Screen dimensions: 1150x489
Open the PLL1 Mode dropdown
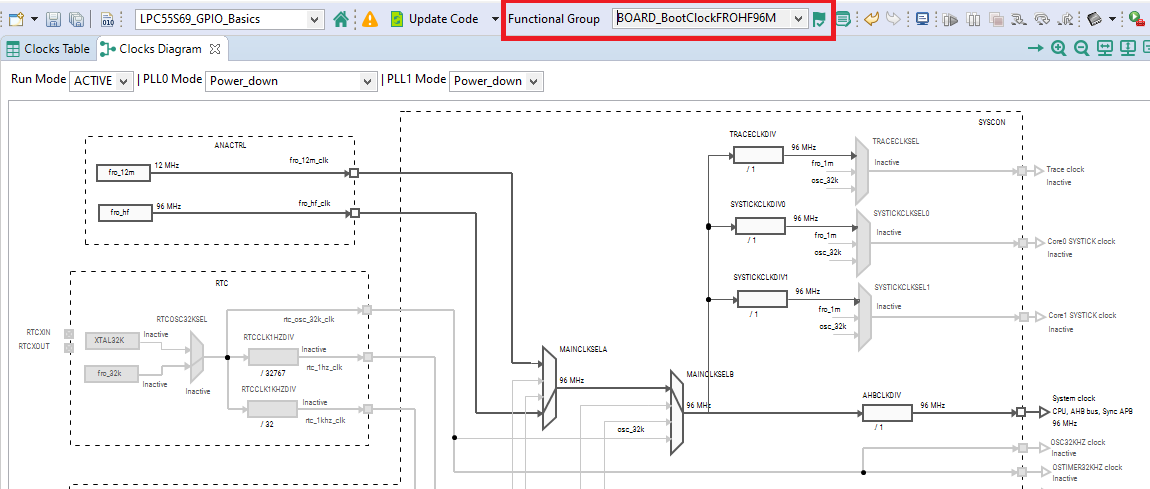tap(495, 81)
